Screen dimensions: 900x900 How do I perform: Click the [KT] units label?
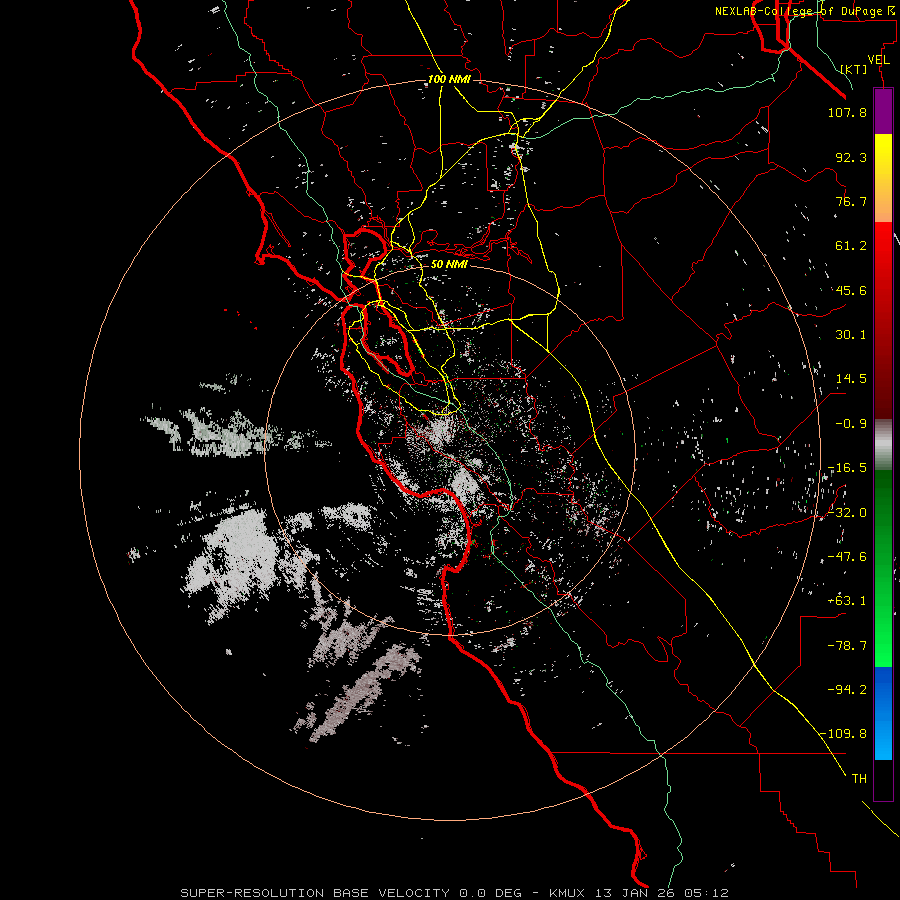click(854, 69)
